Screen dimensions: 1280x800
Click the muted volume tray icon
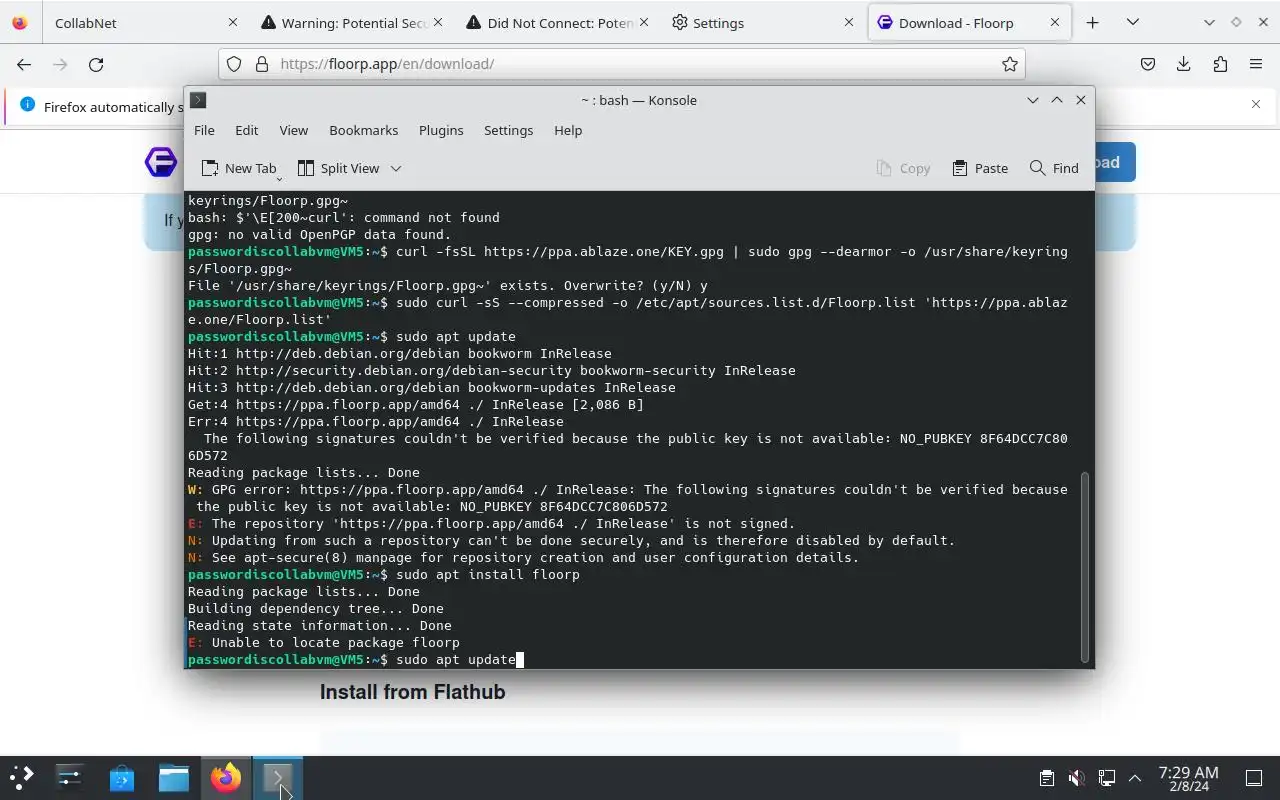pos(1076,778)
